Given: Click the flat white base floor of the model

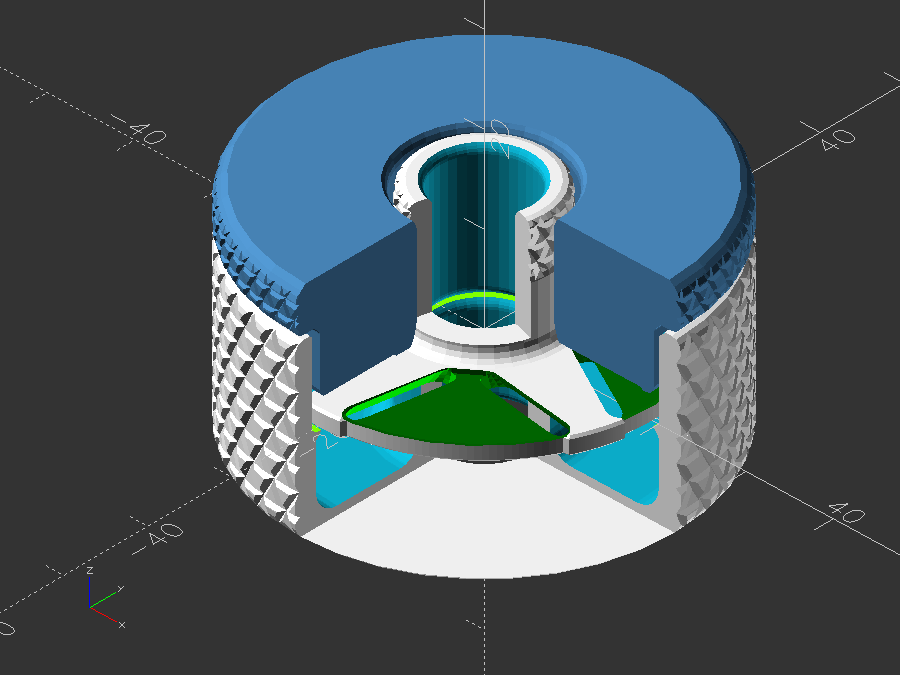Looking at the screenshot, I should coord(485,519).
